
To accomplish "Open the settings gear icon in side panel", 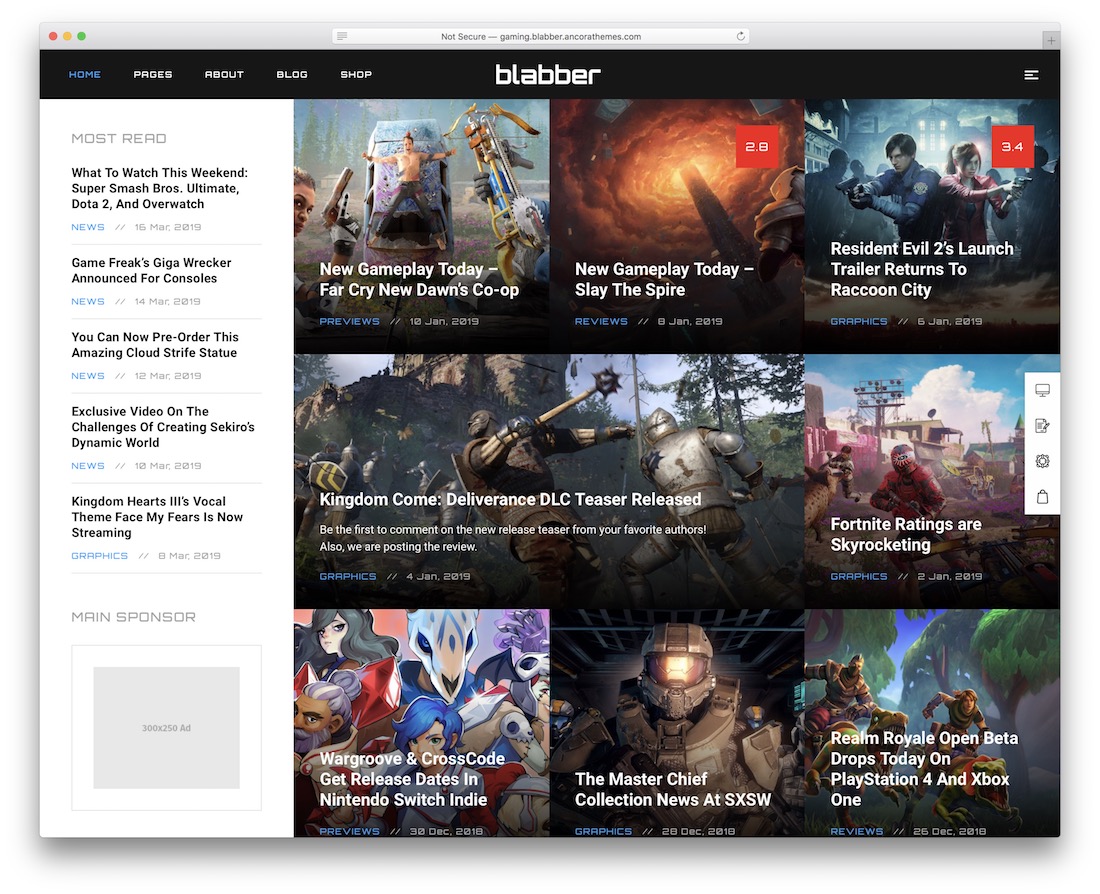I will 1042,461.
